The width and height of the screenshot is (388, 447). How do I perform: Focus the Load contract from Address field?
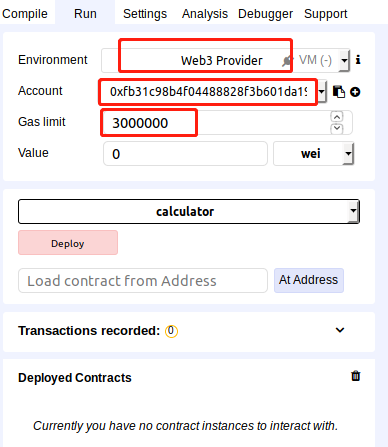[143, 281]
